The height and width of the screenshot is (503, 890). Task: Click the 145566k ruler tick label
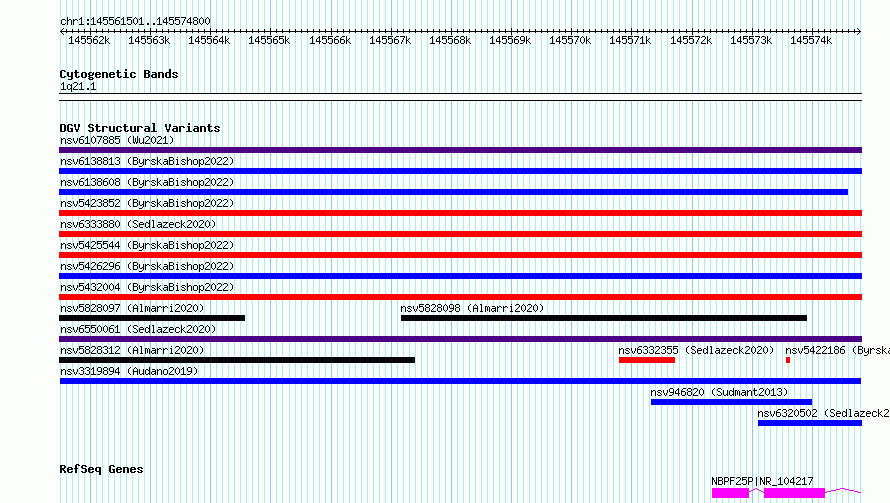pos(330,41)
